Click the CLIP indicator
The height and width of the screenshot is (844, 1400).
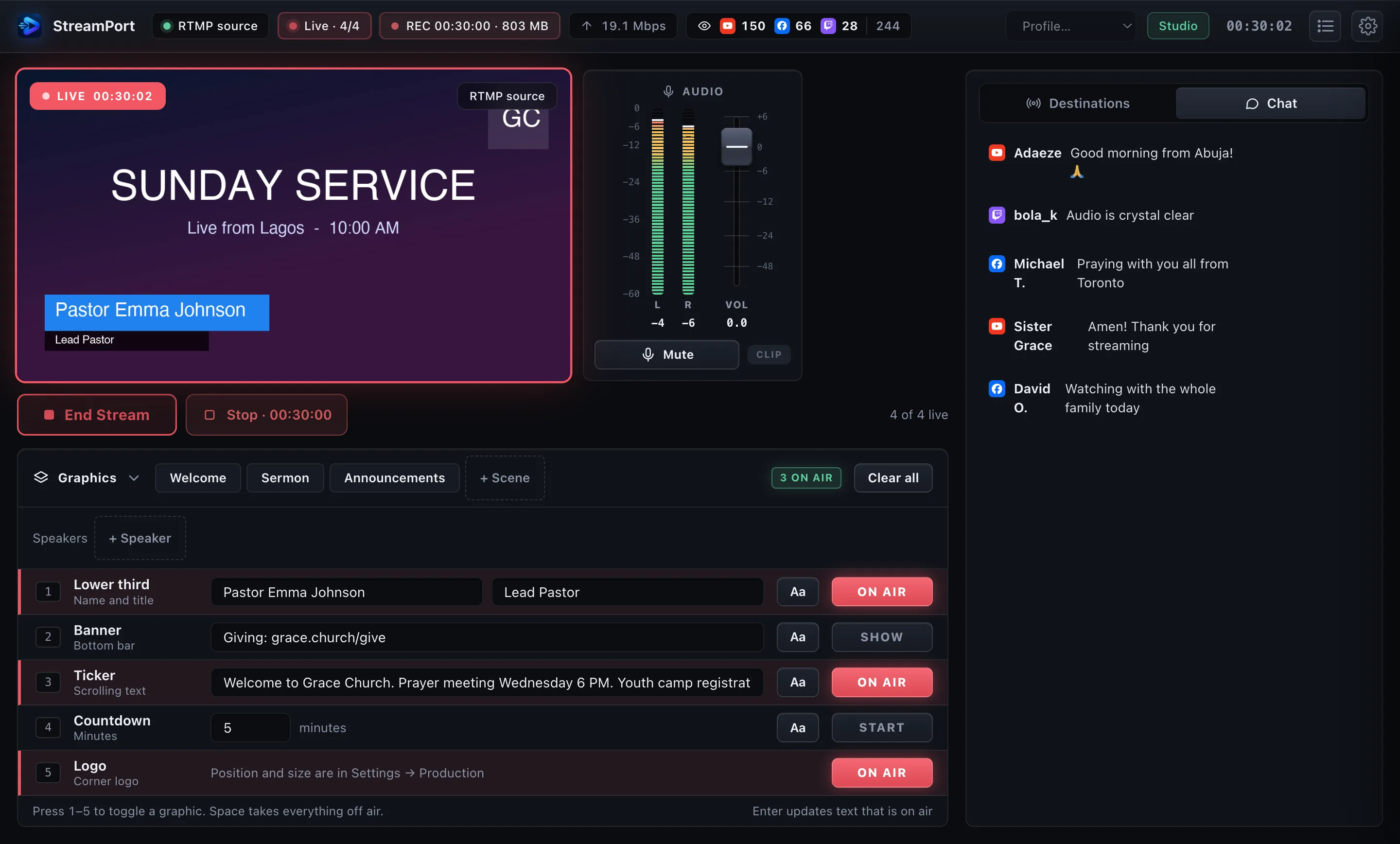pos(769,354)
